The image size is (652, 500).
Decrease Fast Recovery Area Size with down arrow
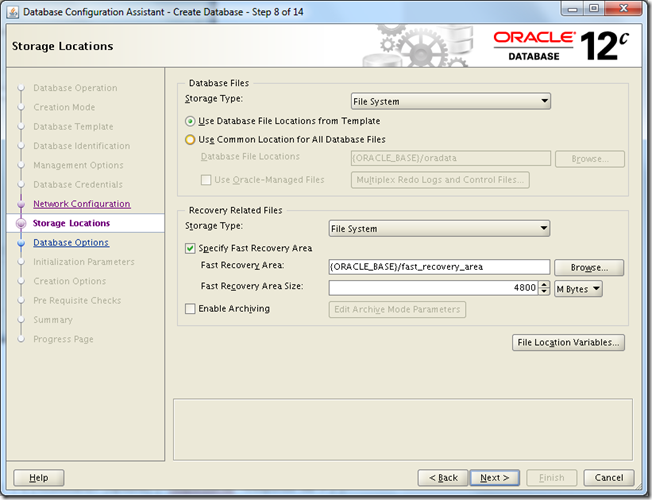(545, 293)
